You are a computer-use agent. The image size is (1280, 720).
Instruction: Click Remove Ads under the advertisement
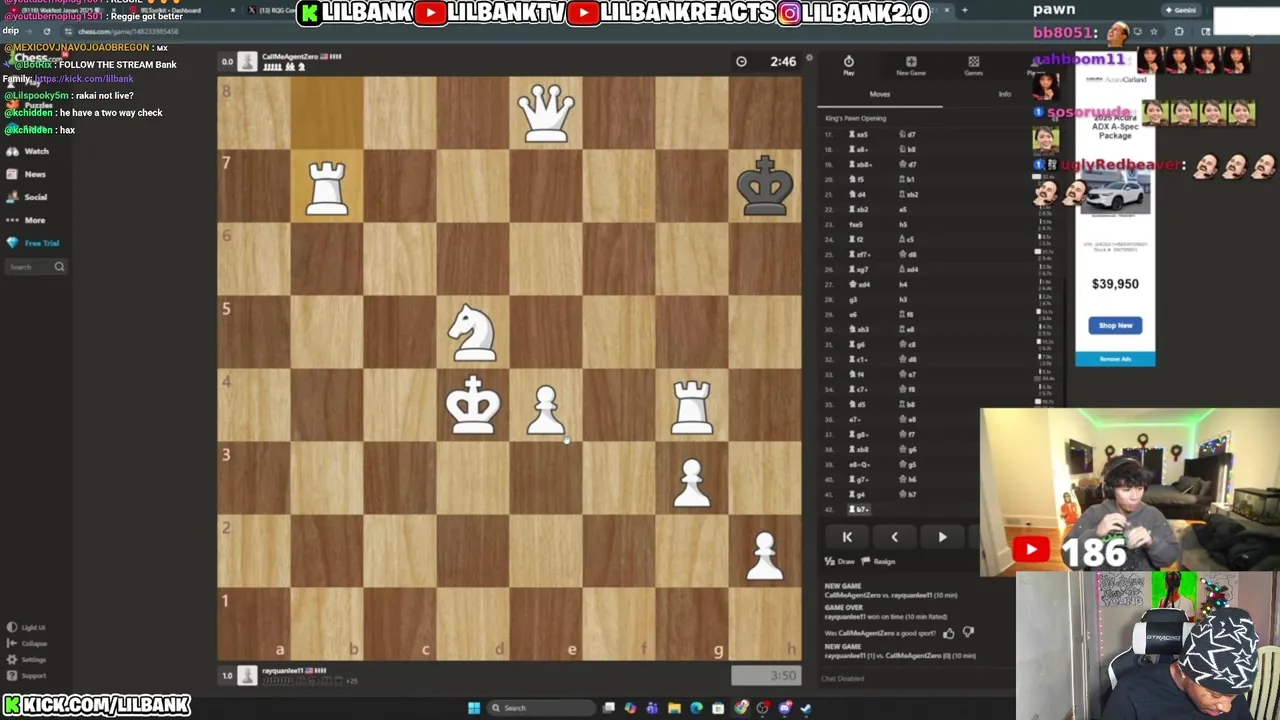coord(1115,359)
